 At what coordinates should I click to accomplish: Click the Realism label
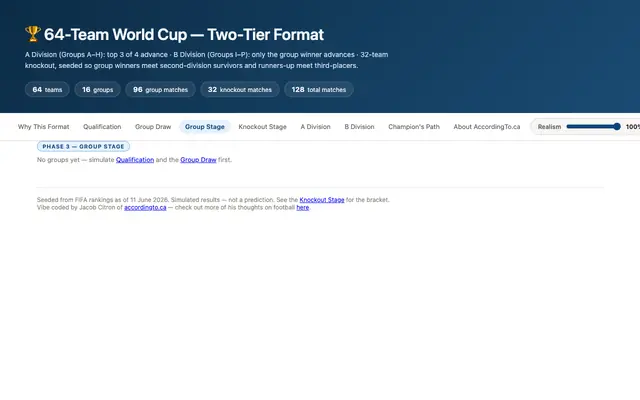point(549,127)
